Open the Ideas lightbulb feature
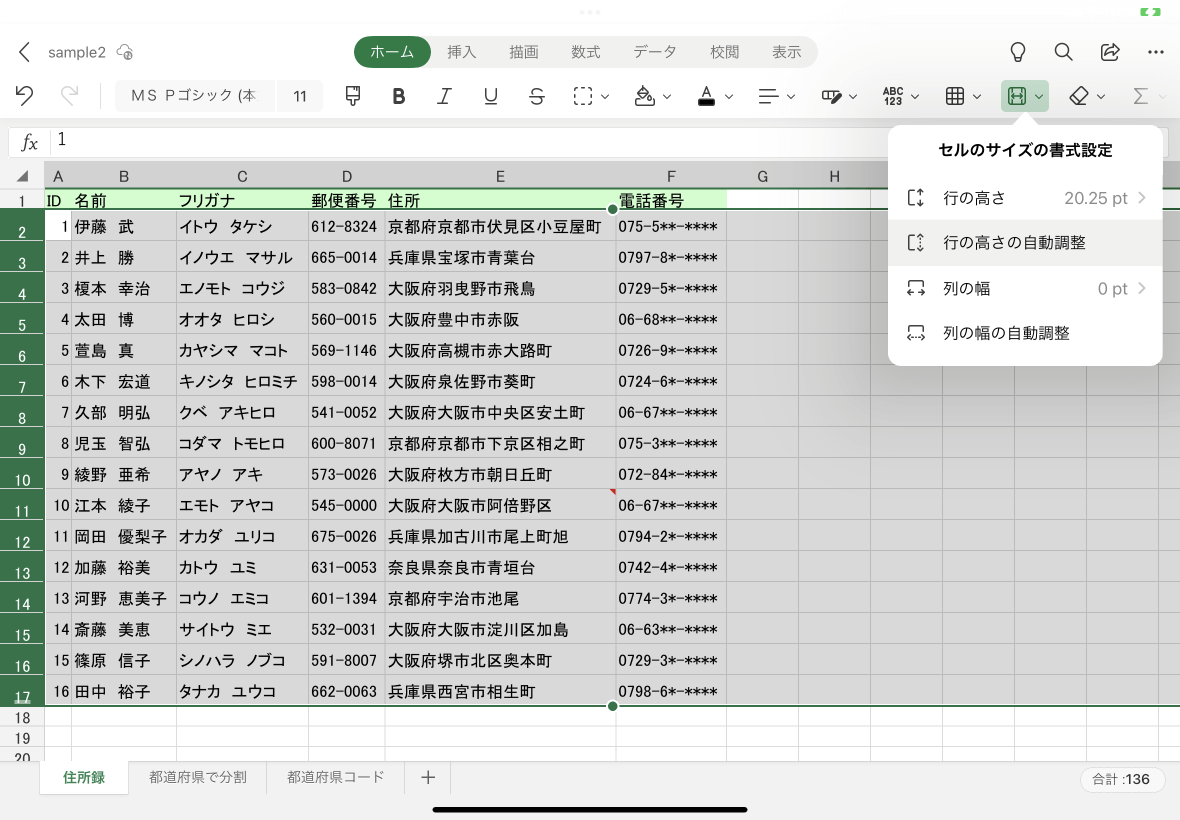This screenshot has height=820, width=1180. click(1017, 51)
